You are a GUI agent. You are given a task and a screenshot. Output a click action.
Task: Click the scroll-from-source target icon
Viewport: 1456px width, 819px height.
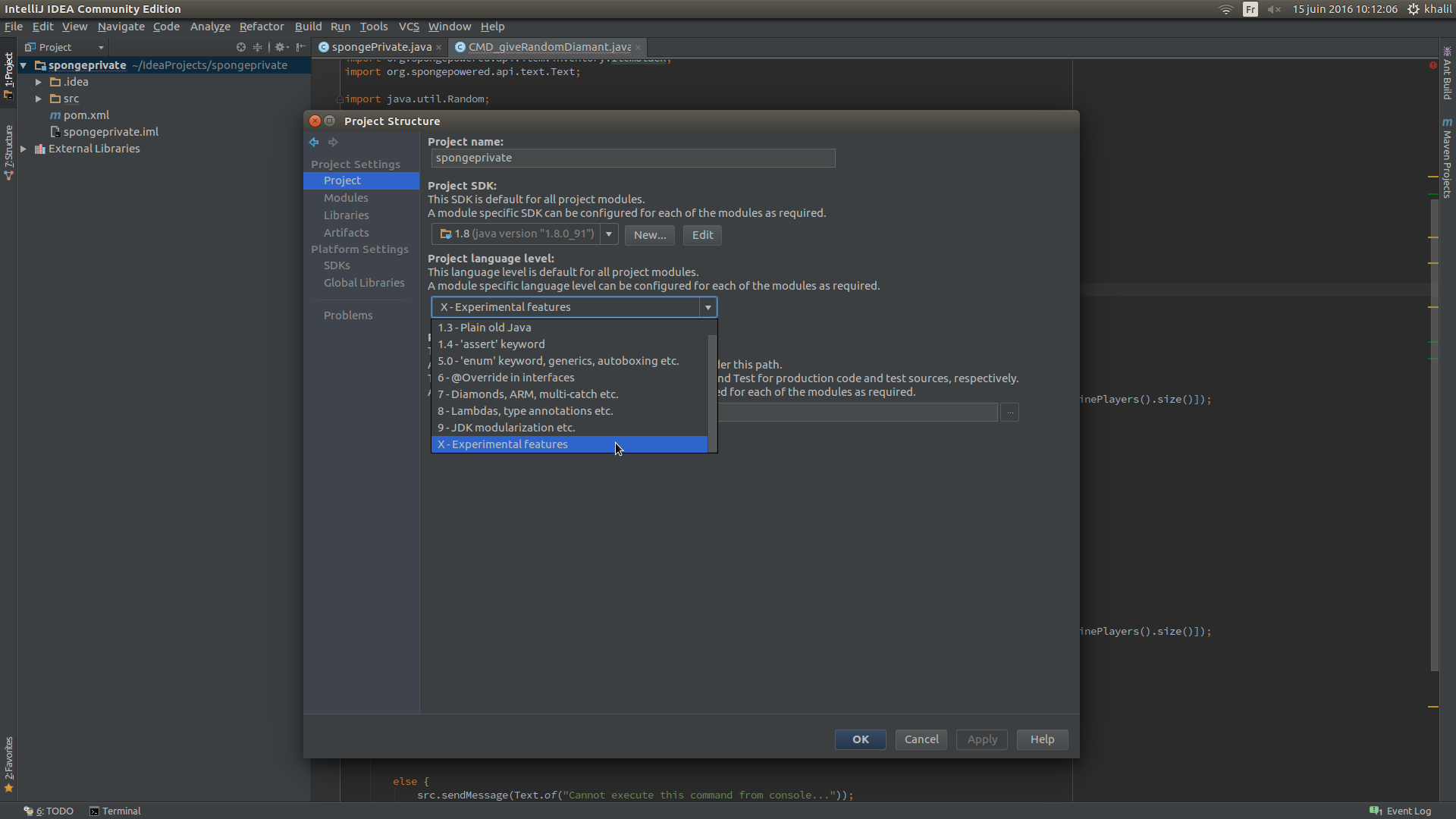(241, 47)
